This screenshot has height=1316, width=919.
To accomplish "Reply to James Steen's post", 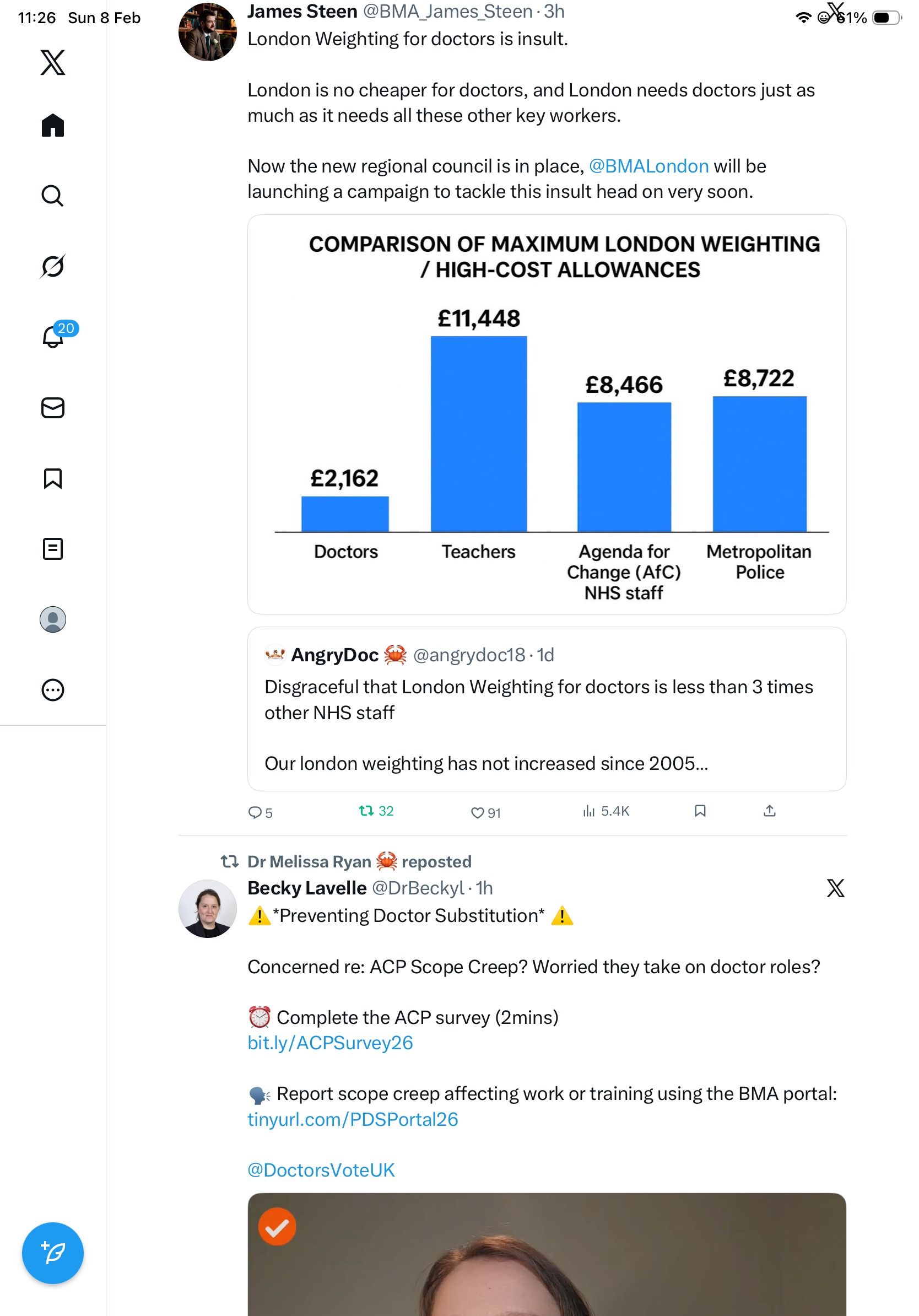I will 255,813.
